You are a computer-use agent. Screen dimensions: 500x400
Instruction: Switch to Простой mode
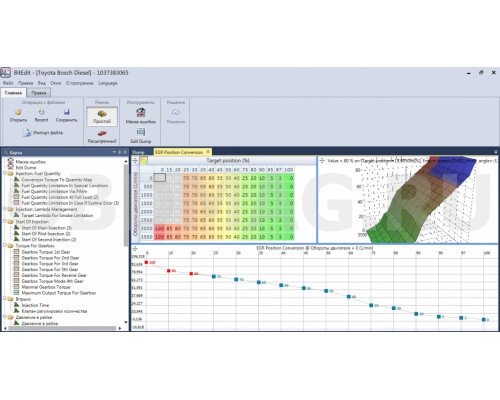(102, 116)
